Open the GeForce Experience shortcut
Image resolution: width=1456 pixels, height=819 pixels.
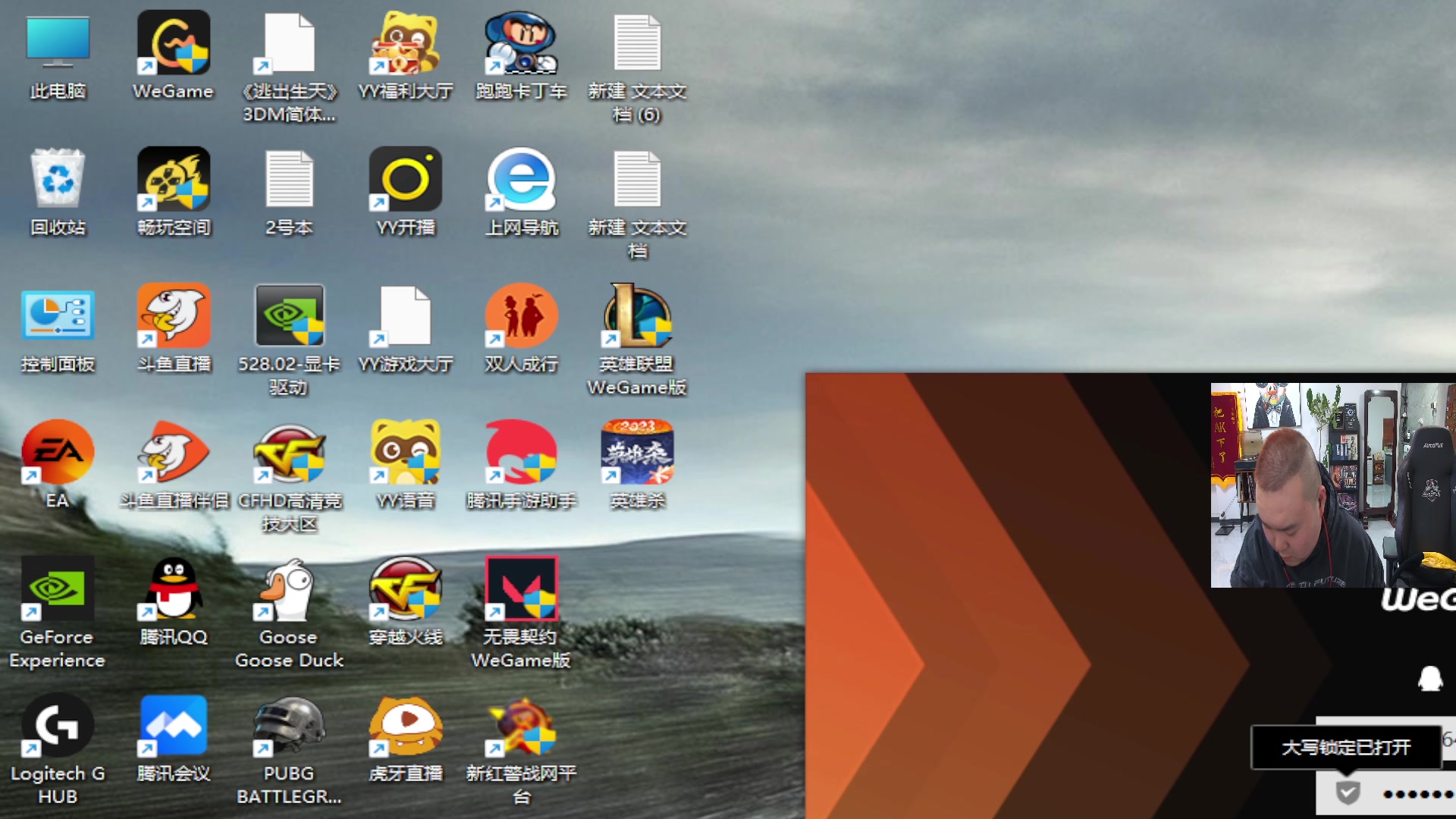pos(58,589)
